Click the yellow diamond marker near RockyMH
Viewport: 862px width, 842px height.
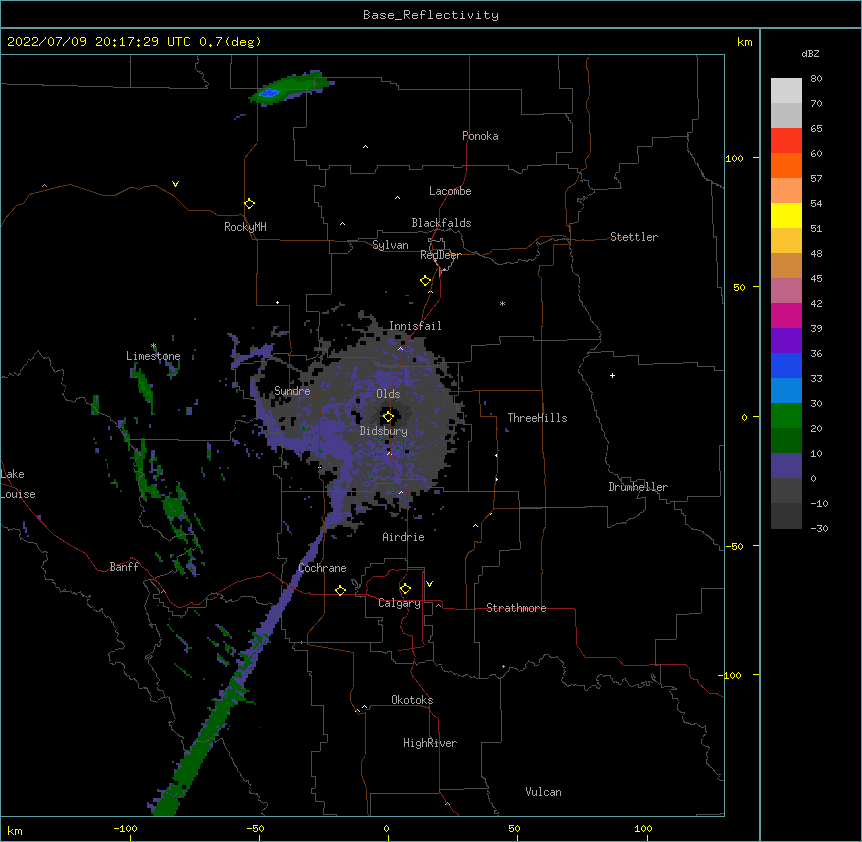249,204
